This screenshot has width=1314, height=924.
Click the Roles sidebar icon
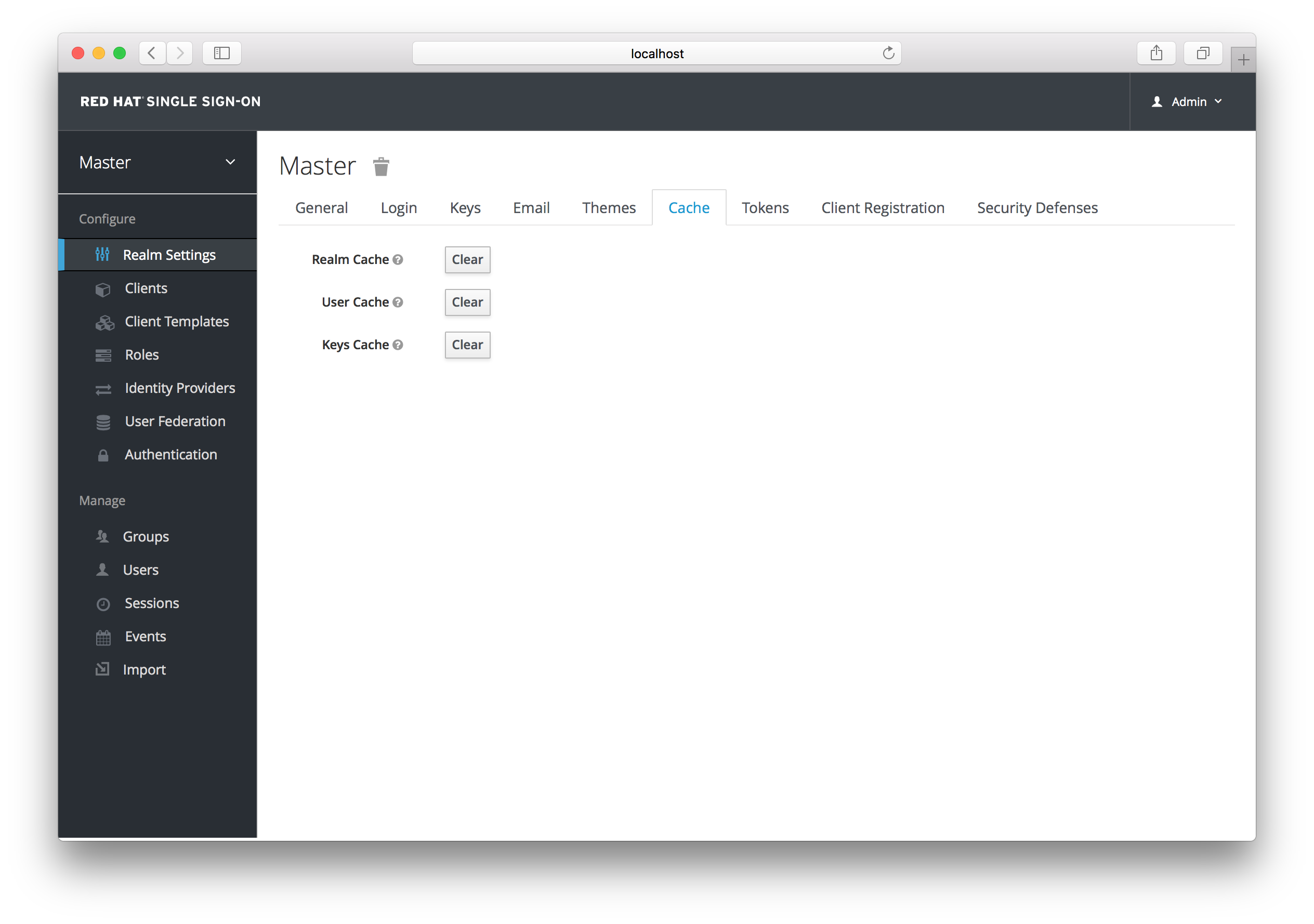[x=103, y=354]
